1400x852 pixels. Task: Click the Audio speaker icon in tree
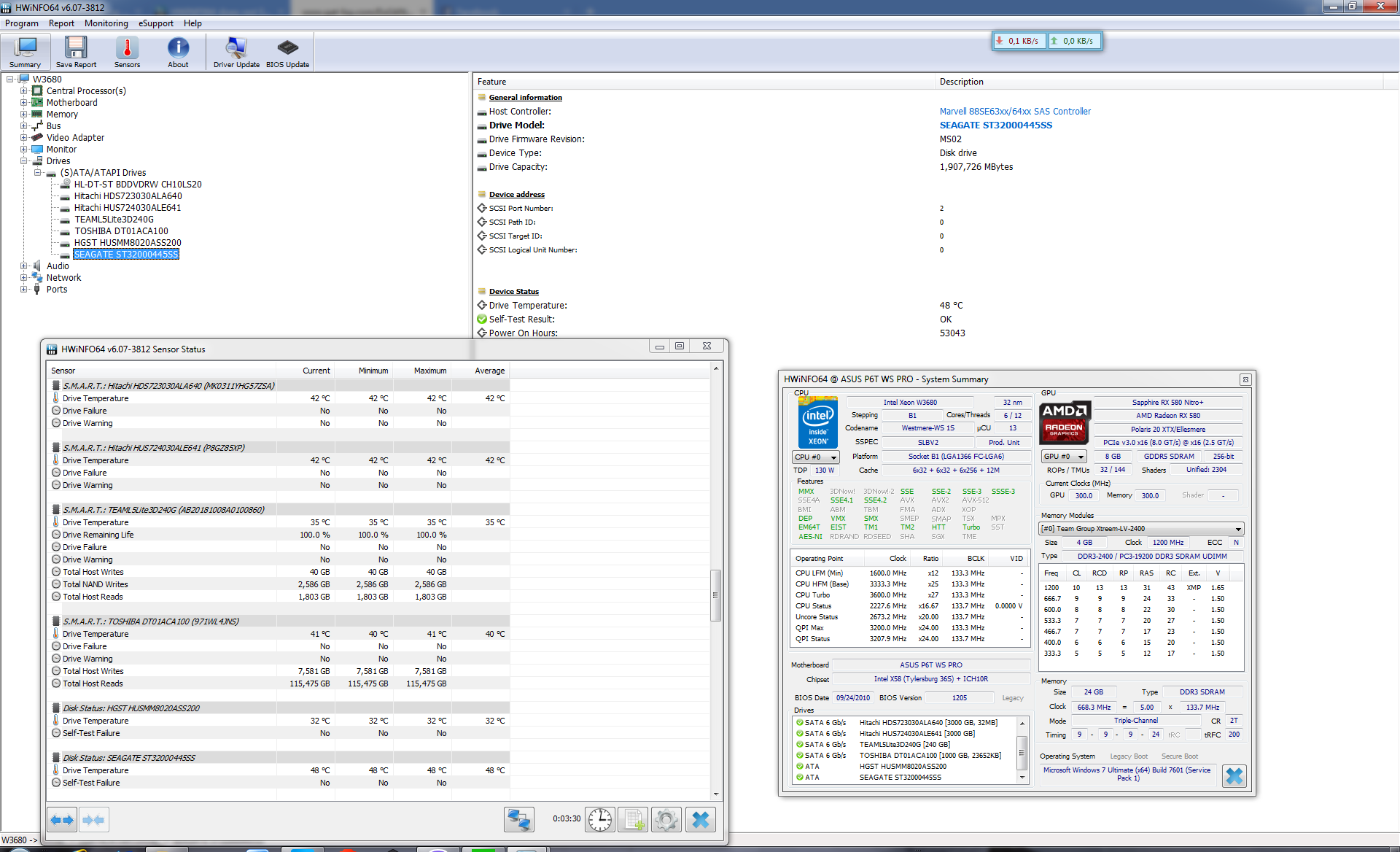[x=36, y=266]
